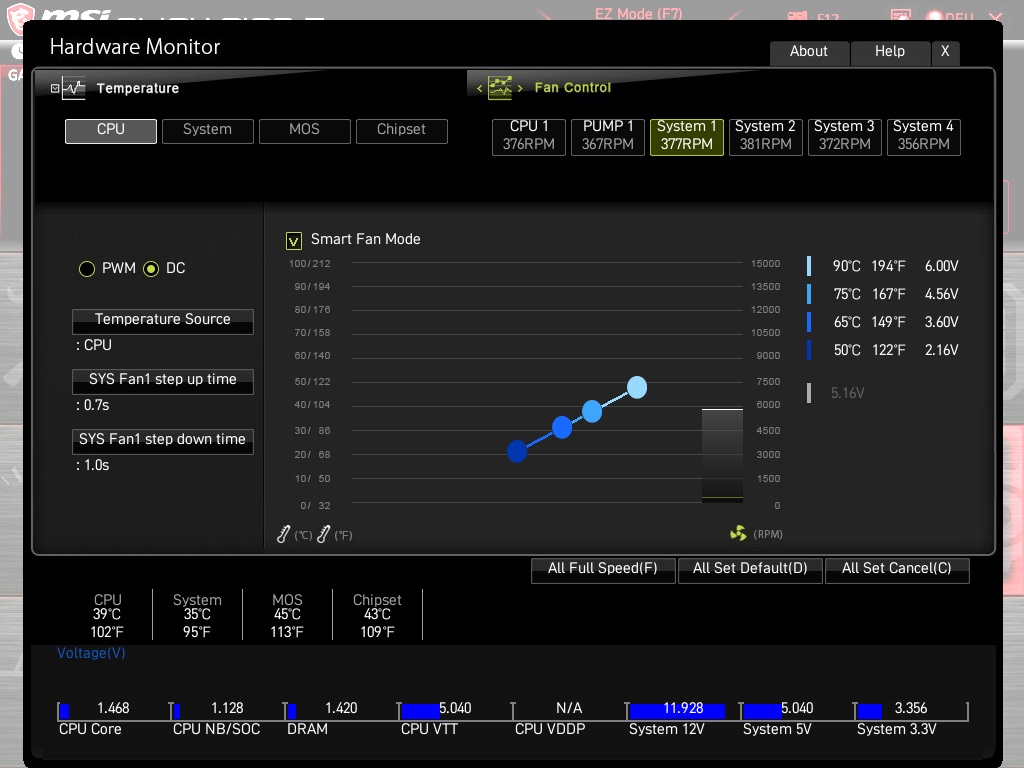Click the CPU VTT voltage bar

pyautogui.click(x=420, y=711)
